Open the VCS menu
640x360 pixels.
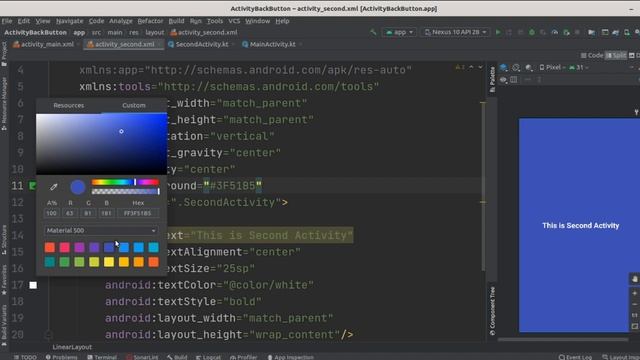click(234, 21)
